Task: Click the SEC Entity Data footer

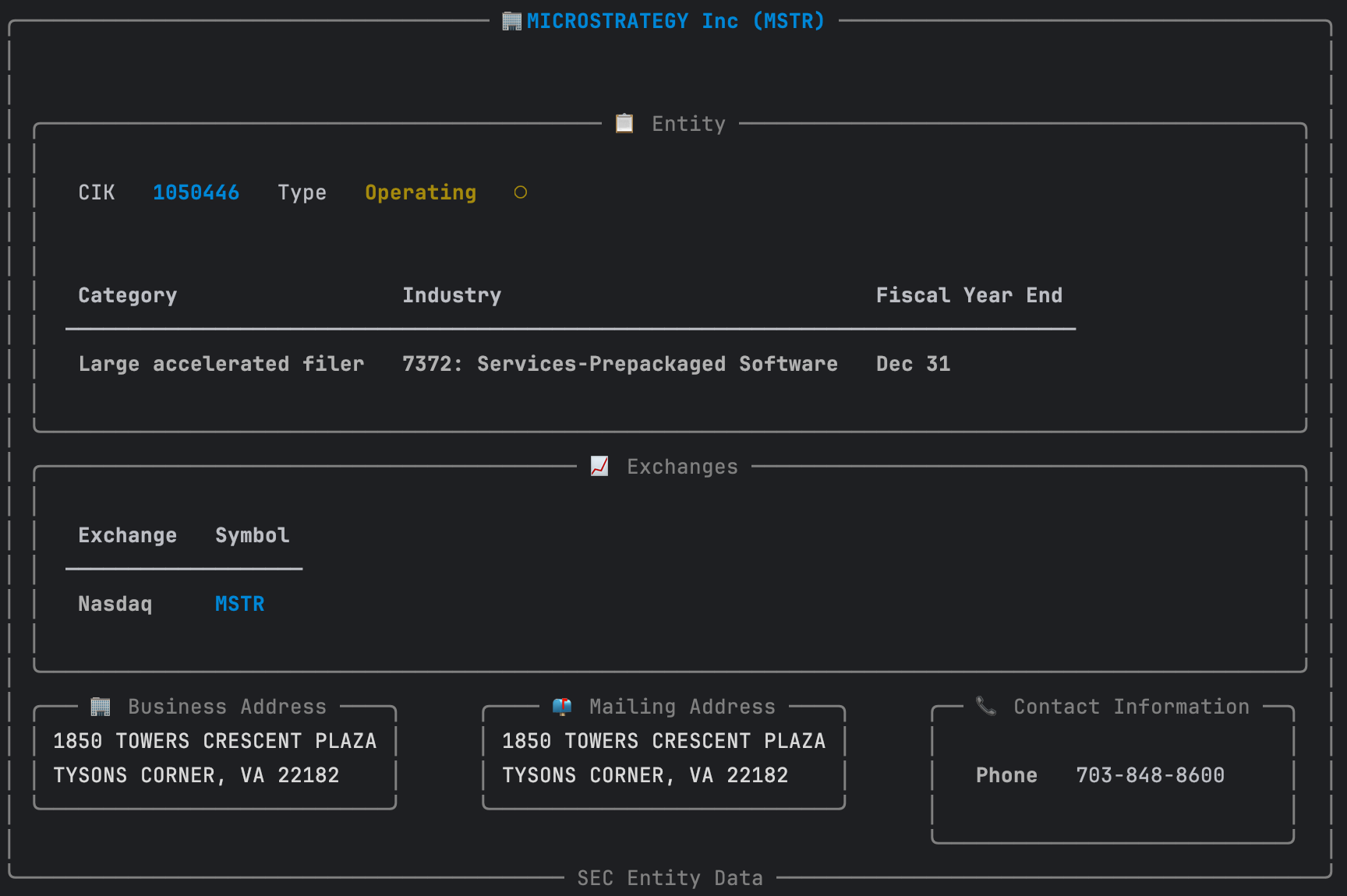Action: tap(670, 878)
